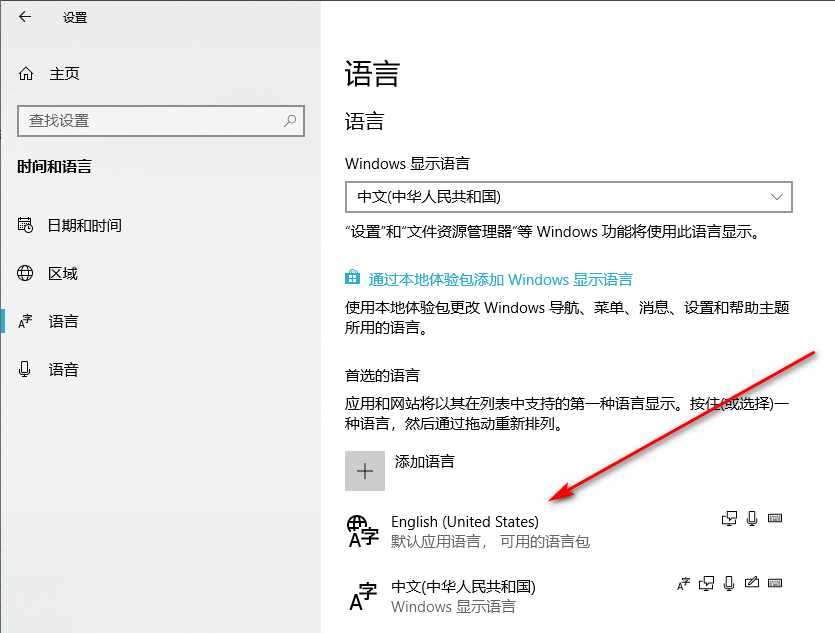The height and width of the screenshot is (633, 835).
Task: Click the 添加语言 label
Action: click(x=424, y=462)
